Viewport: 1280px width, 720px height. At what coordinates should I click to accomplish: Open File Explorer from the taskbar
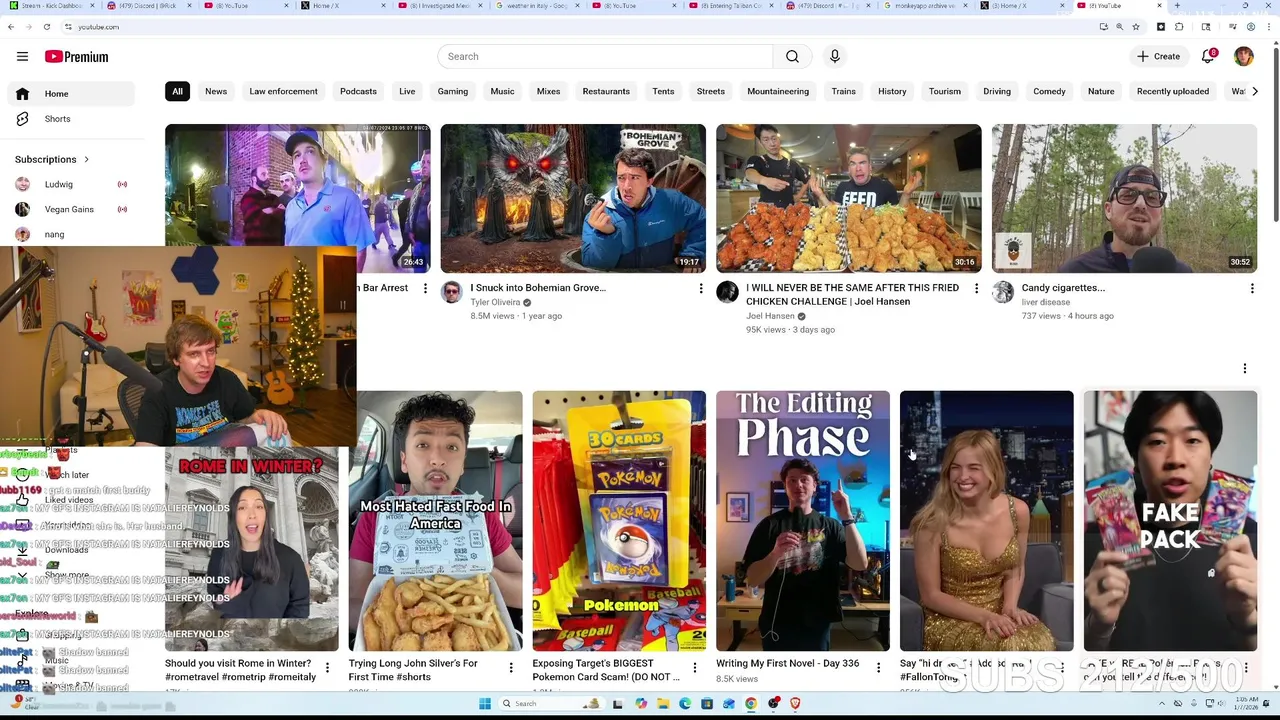click(x=663, y=704)
